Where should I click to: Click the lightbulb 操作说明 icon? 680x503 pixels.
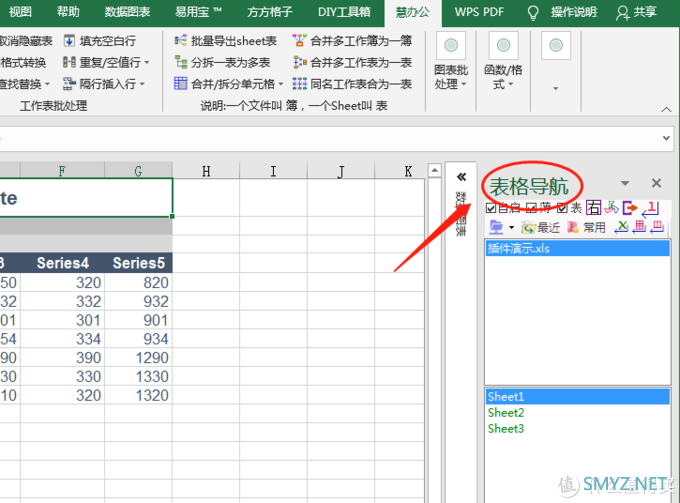pyautogui.click(x=533, y=13)
